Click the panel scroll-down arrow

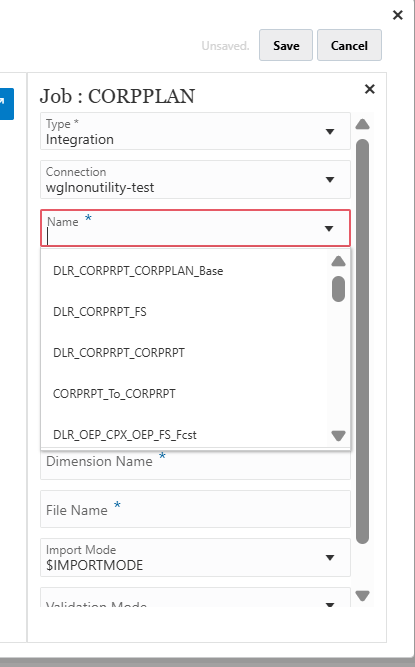362,596
